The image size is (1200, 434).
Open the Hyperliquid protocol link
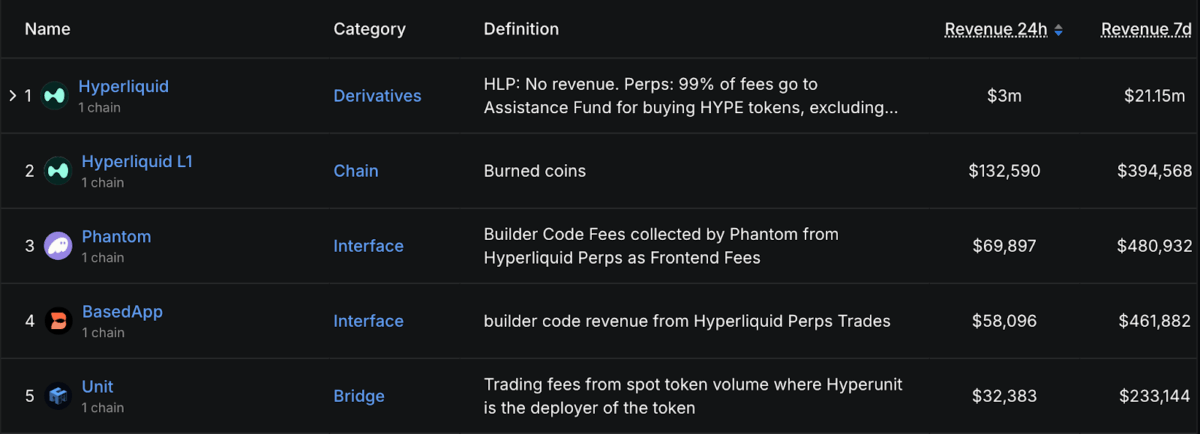[x=123, y=86]
